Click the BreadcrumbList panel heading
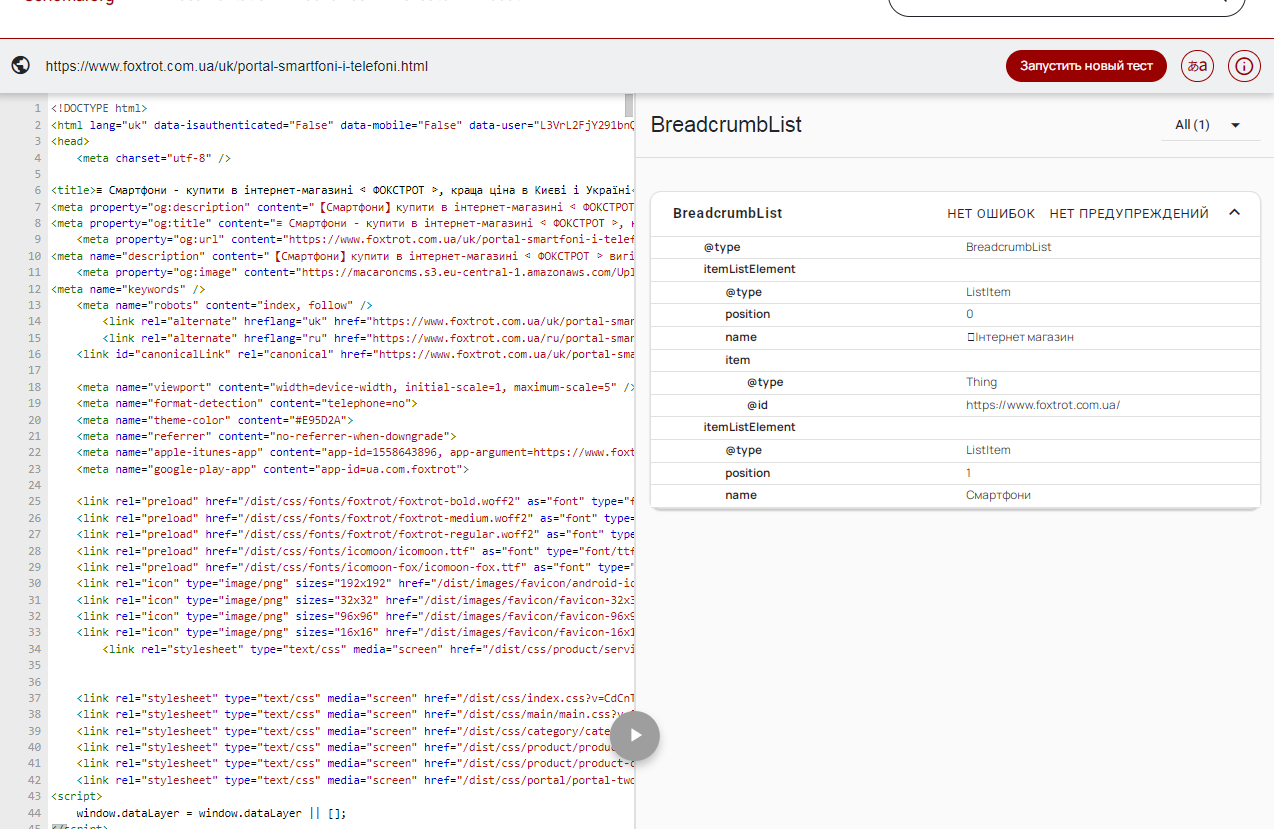Image resolution: width=1274 pixels, height=829 pixels. click(726, 125)
